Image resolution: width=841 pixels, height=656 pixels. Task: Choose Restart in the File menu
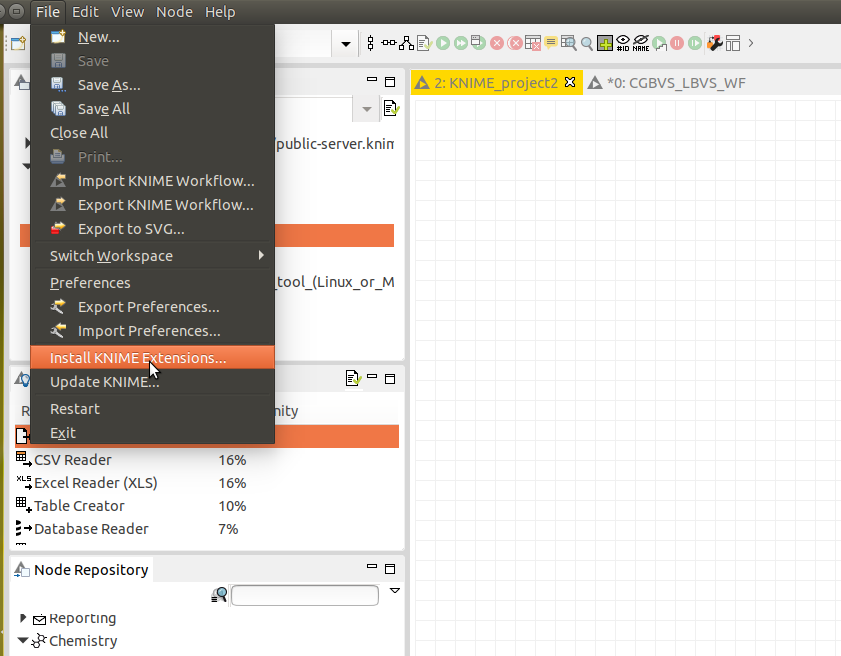[x=153, y=409]
